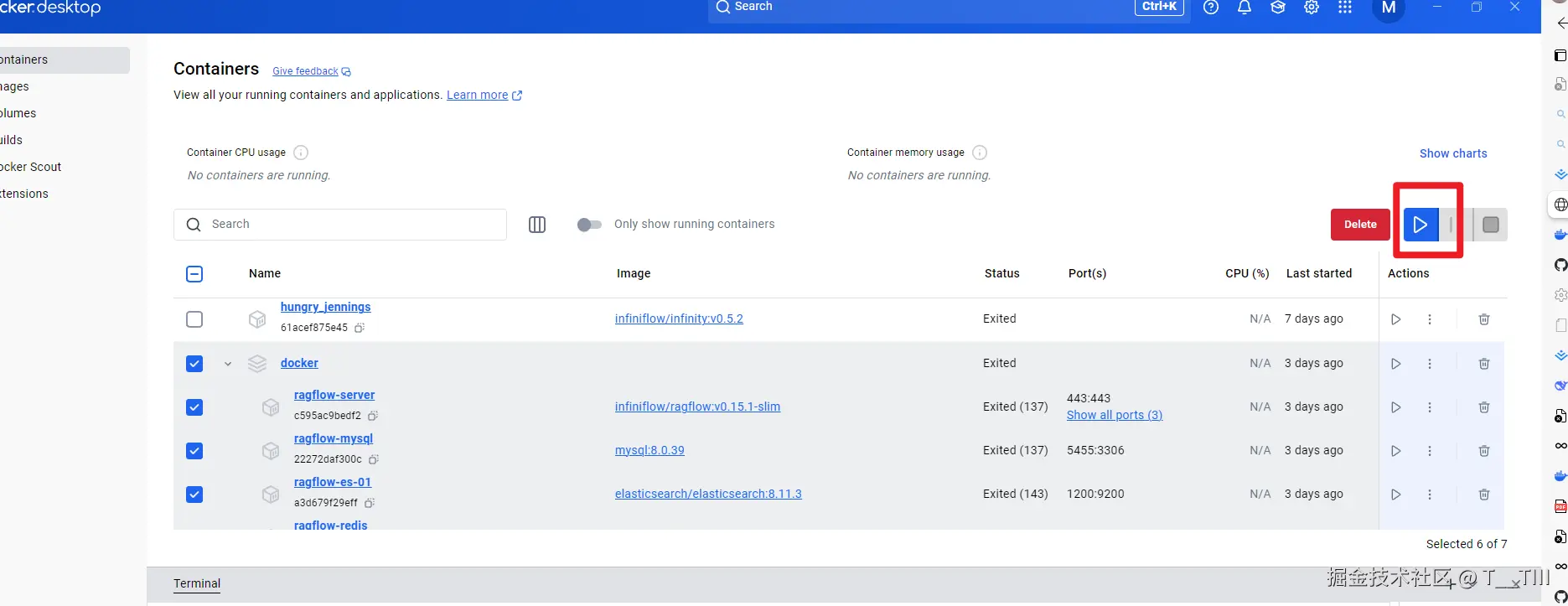
Task: Open more actions for ragflow-server
Action: point(1430,407)
